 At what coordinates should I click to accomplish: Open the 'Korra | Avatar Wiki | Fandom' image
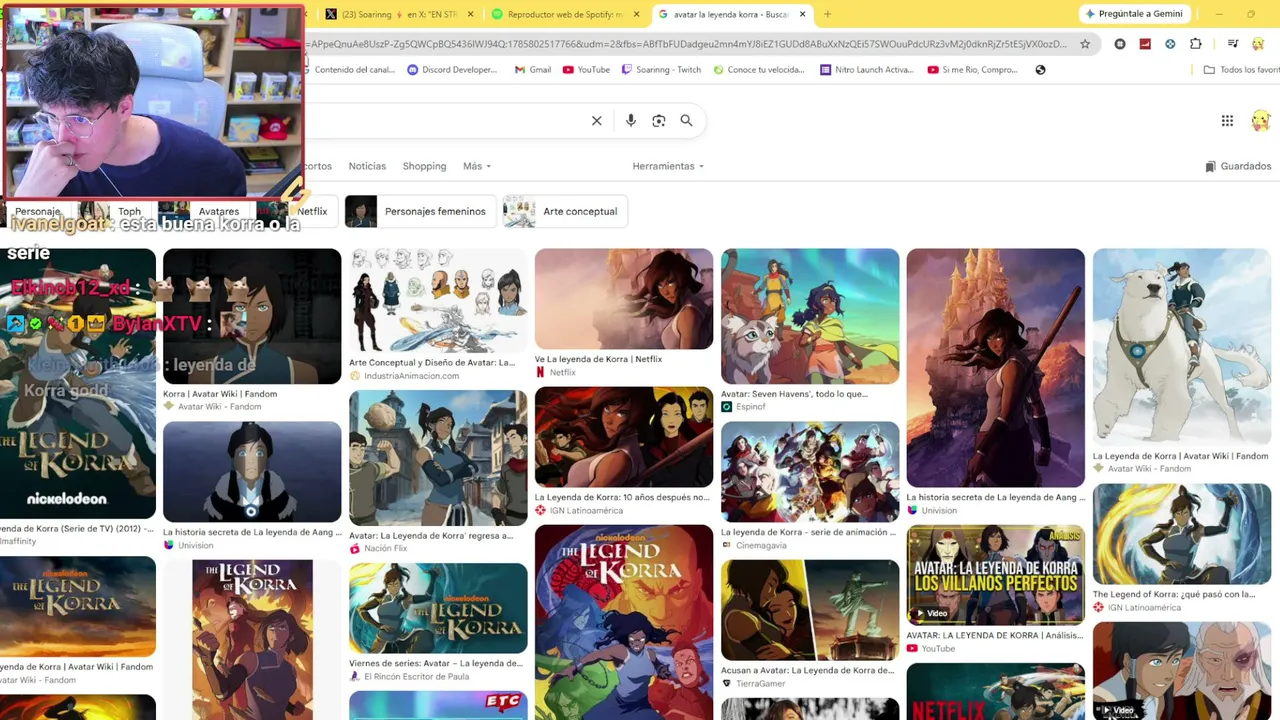(x=252, y=316)
